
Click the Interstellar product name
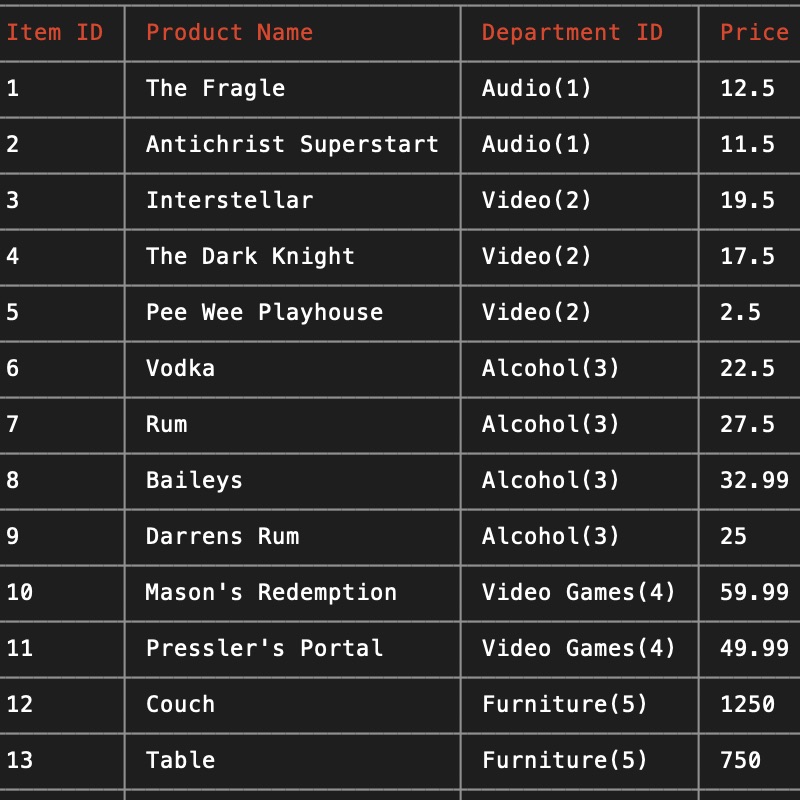pyautogui.click(x=229, y=200)
